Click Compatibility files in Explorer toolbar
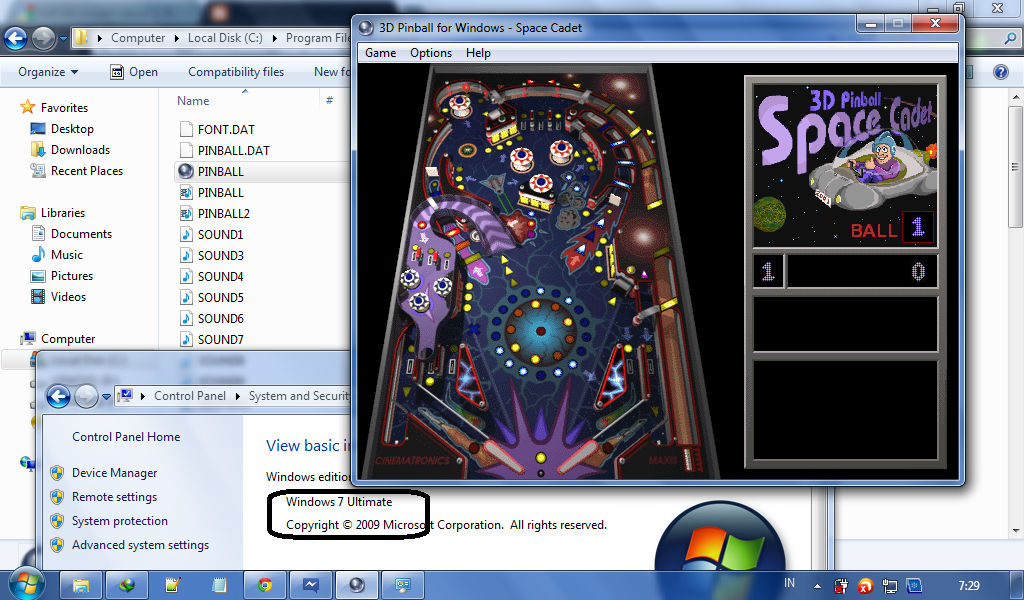Viewport: 1024px width, 600px height. pyautogui.click(x=236, y=72)
